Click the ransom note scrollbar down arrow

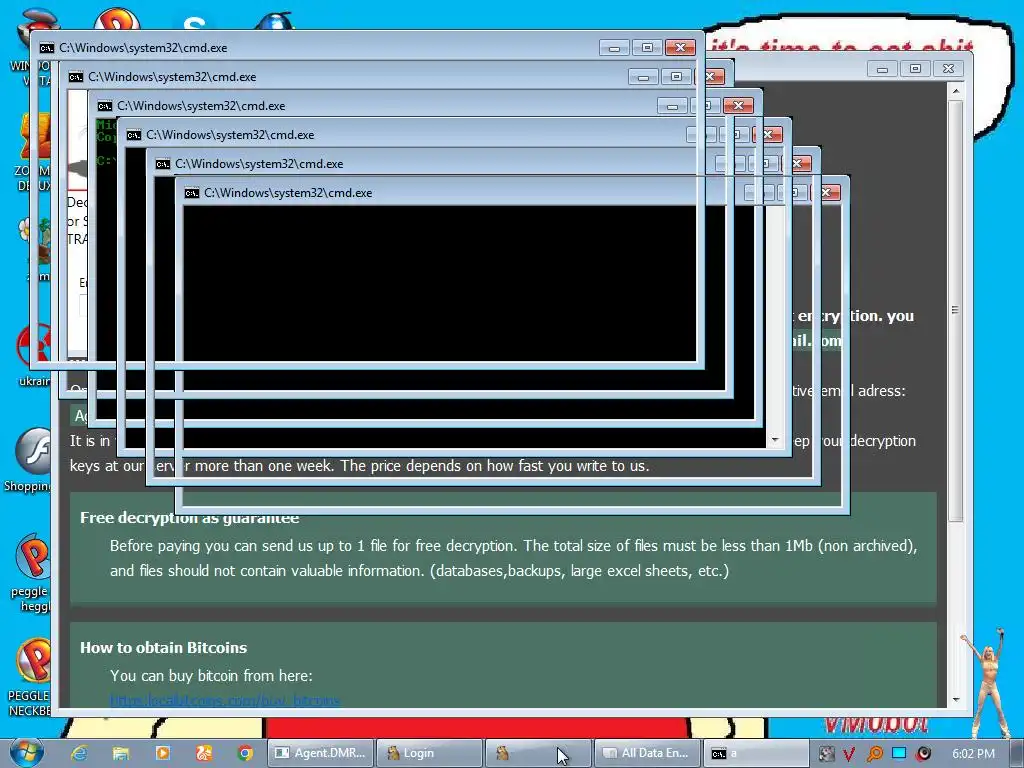(x=955, y=699)
